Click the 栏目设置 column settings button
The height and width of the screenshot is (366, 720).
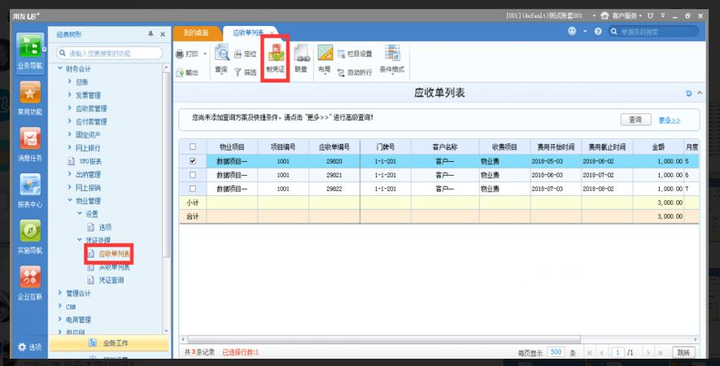354,54
